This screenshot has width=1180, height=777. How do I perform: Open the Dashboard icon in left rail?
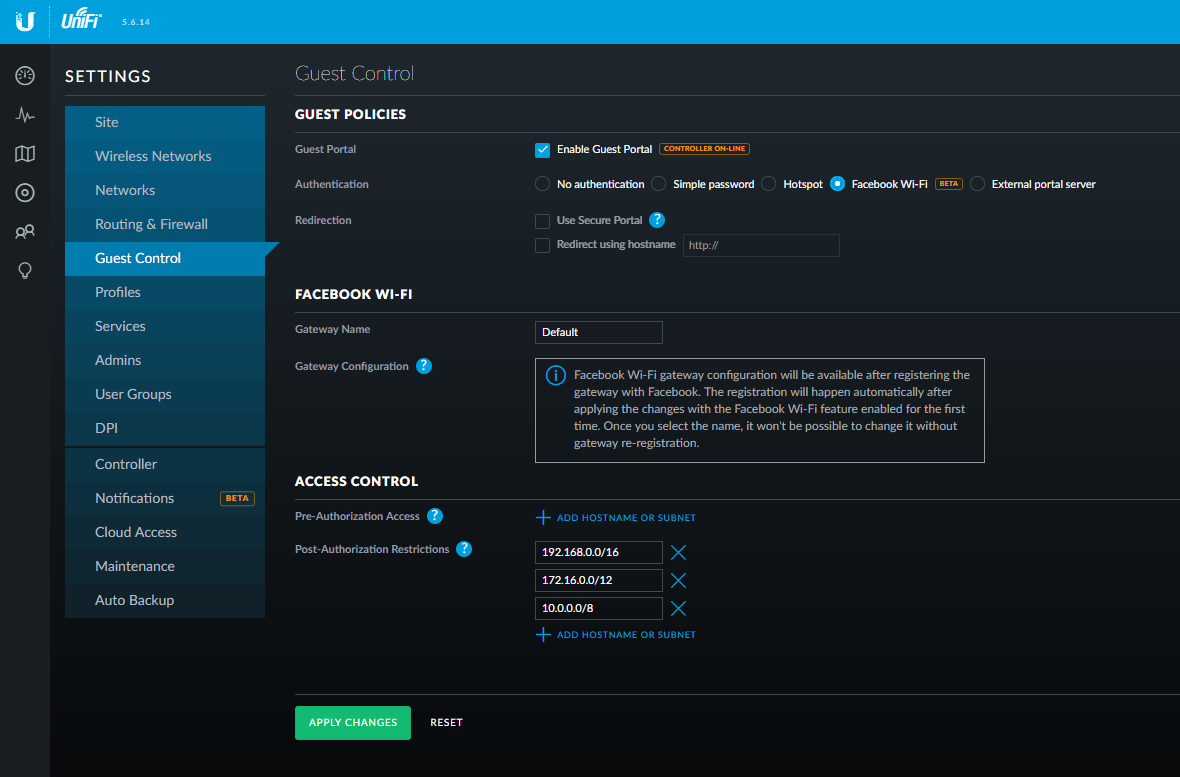[25, 76]
